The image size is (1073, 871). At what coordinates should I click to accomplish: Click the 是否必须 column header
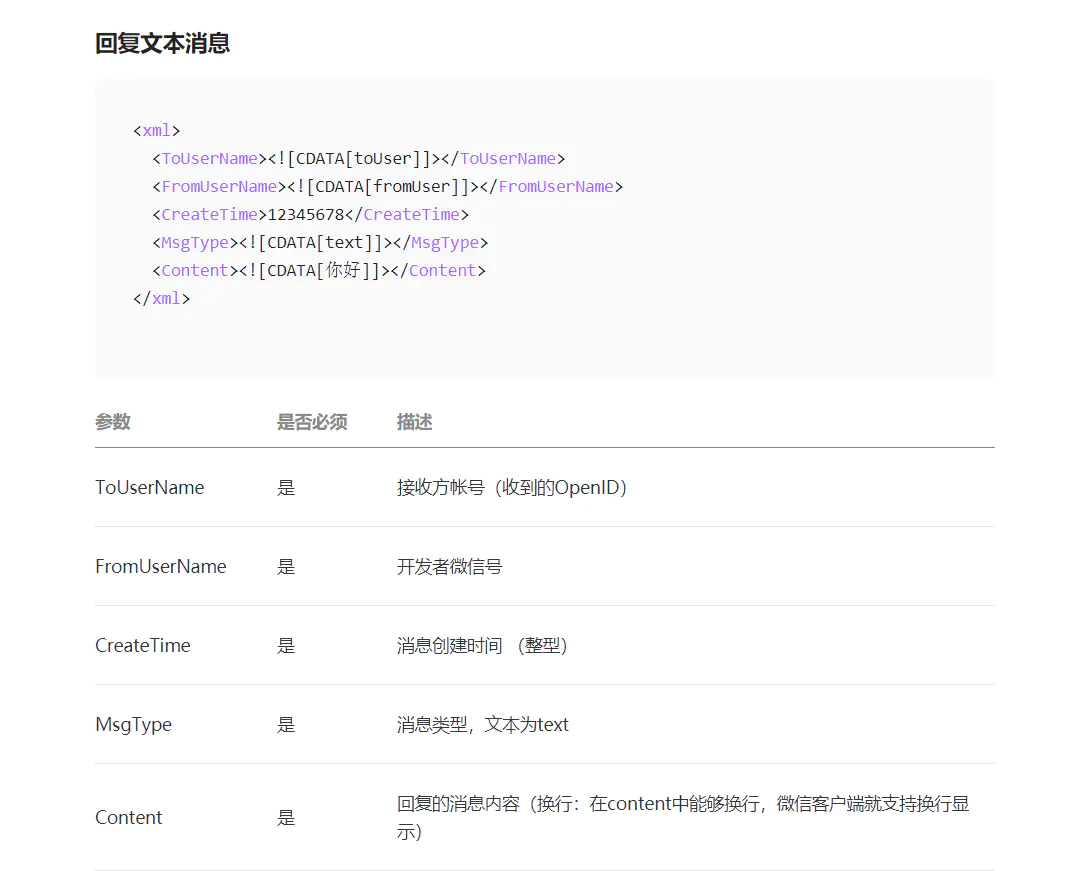pos(312,421)
